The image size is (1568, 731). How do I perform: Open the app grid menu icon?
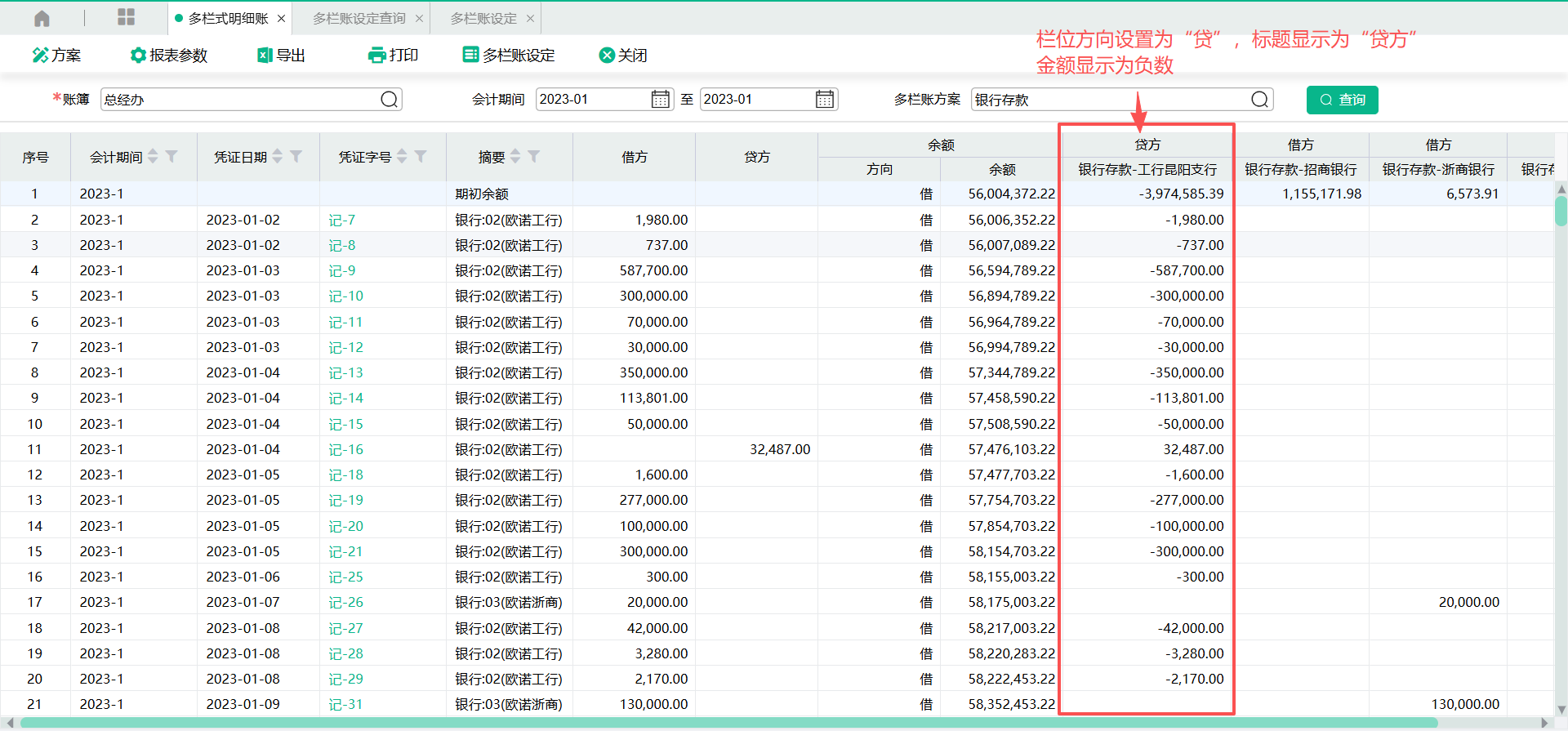126,18
